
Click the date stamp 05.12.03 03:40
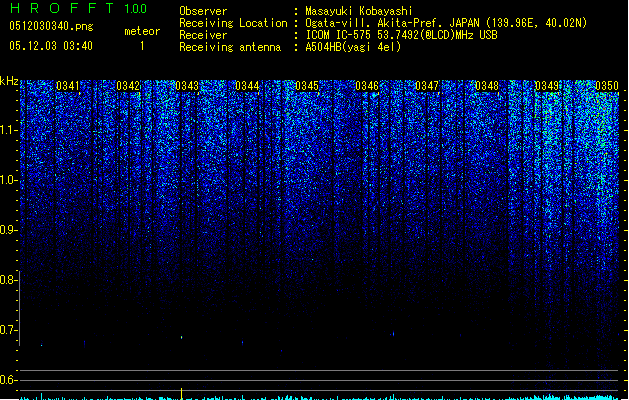pos(51,46)
